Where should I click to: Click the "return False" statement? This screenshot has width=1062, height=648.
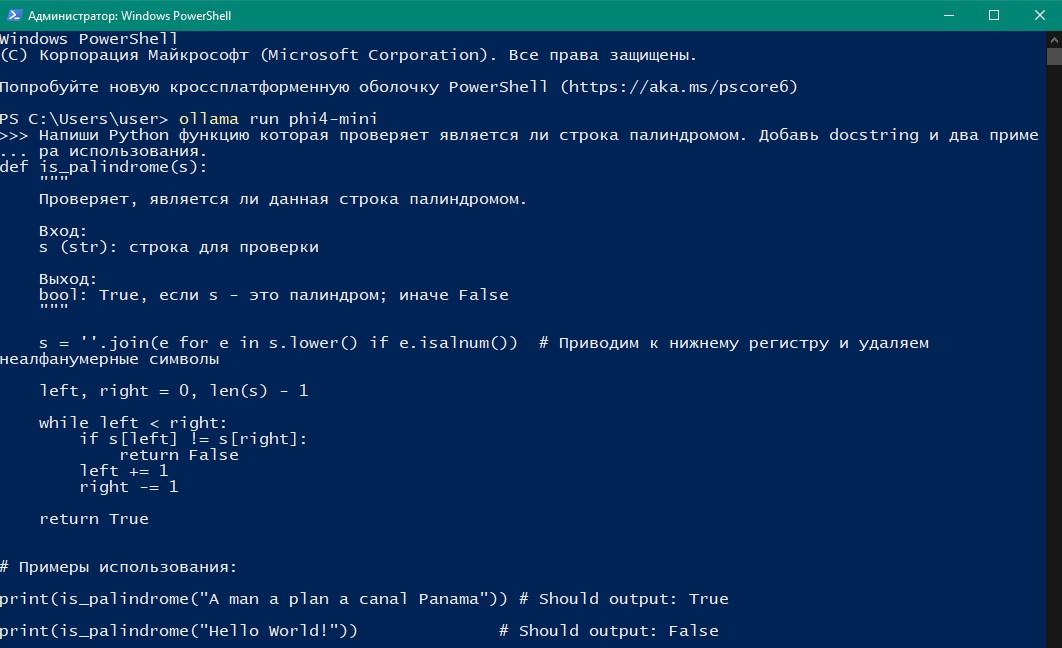pos(178,455)
